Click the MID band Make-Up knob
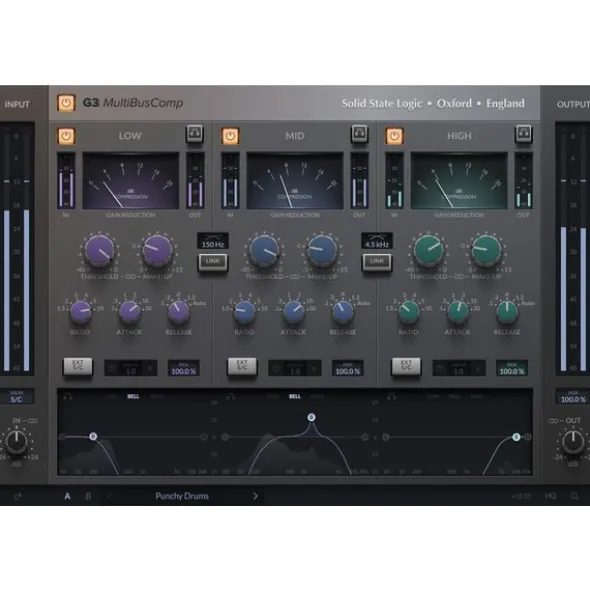 [x=322, y=250]
